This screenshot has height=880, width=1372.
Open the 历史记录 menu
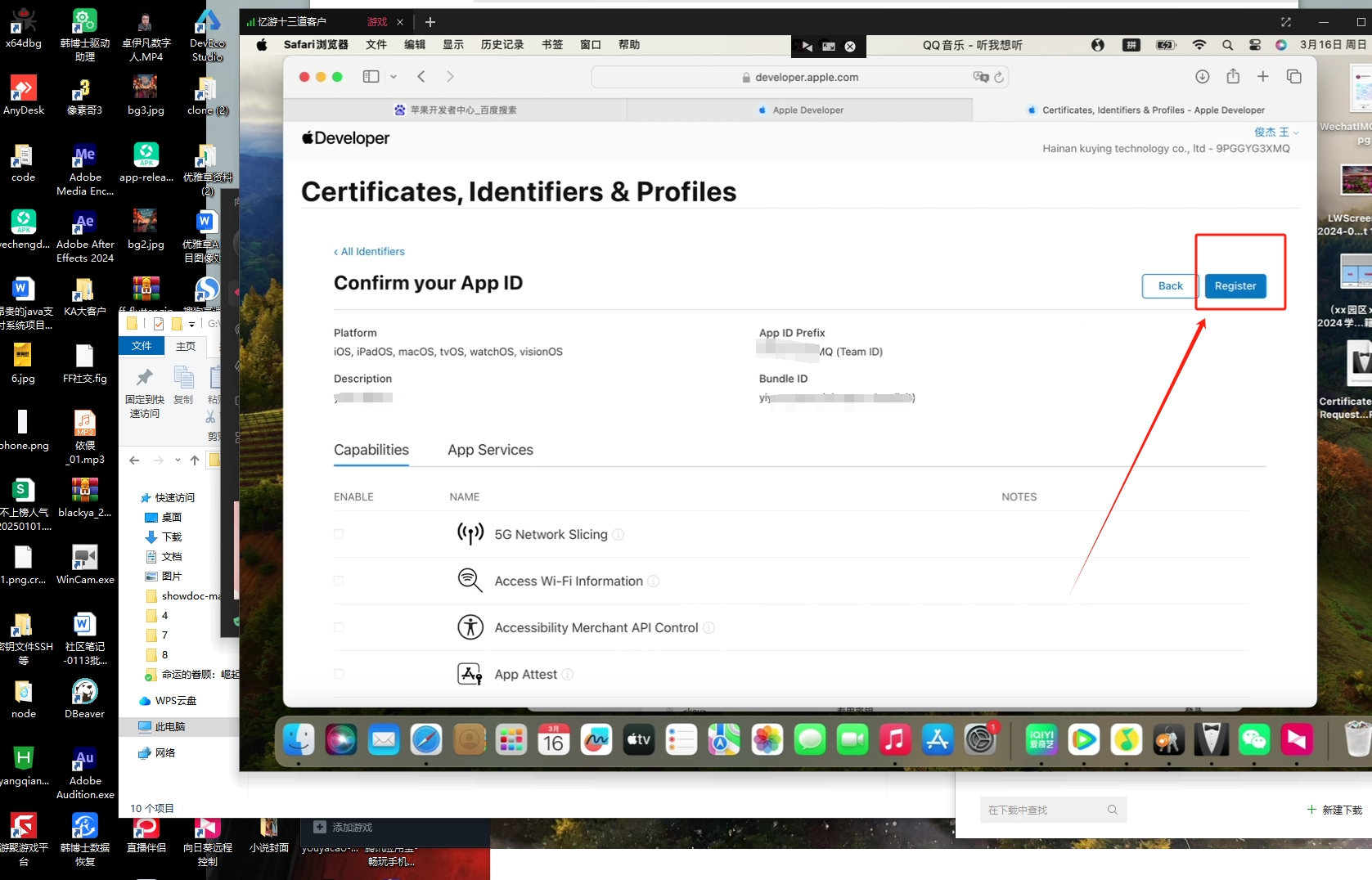(x=502, y=45)
